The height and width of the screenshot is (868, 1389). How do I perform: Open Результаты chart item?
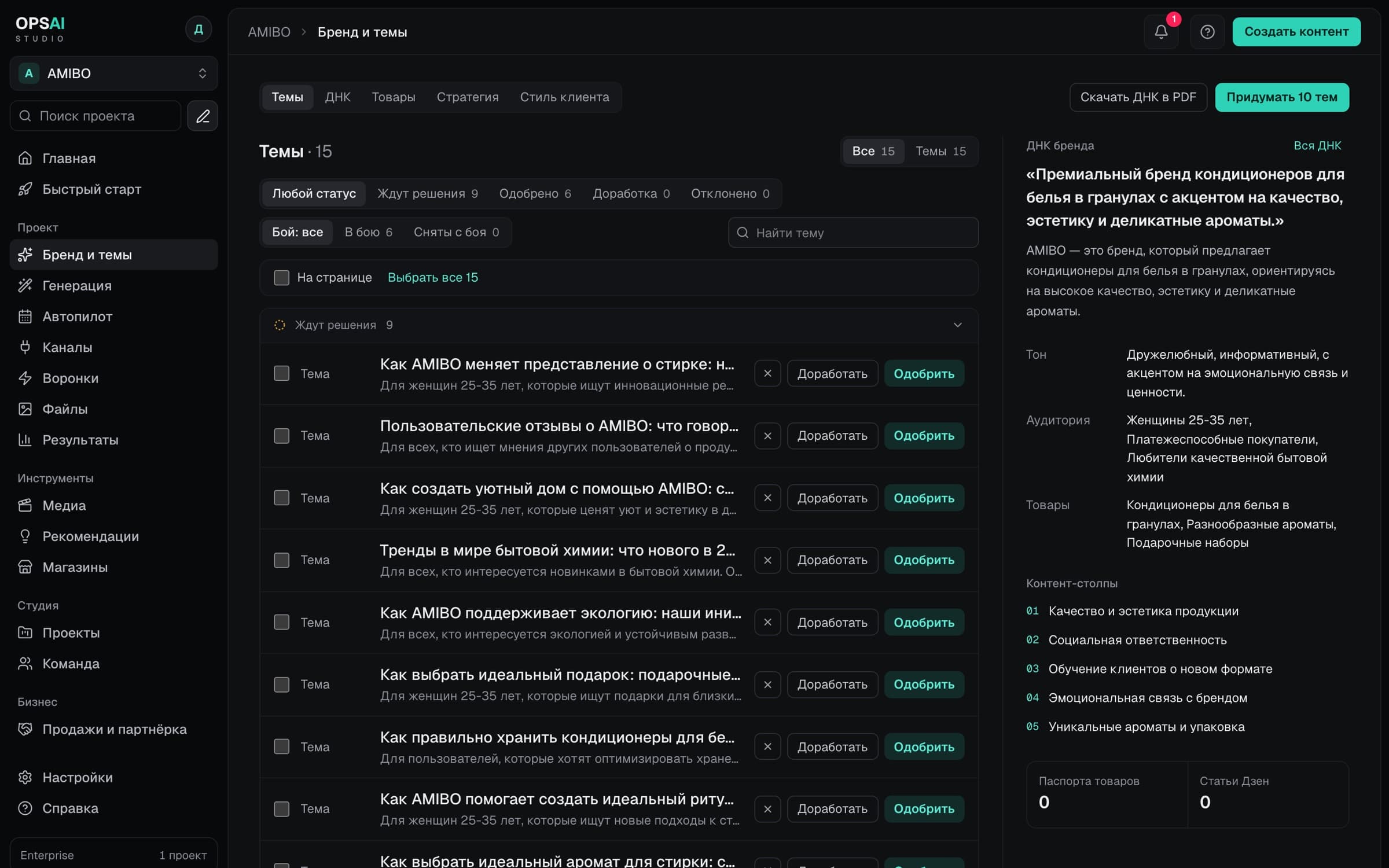click(113, 440)
